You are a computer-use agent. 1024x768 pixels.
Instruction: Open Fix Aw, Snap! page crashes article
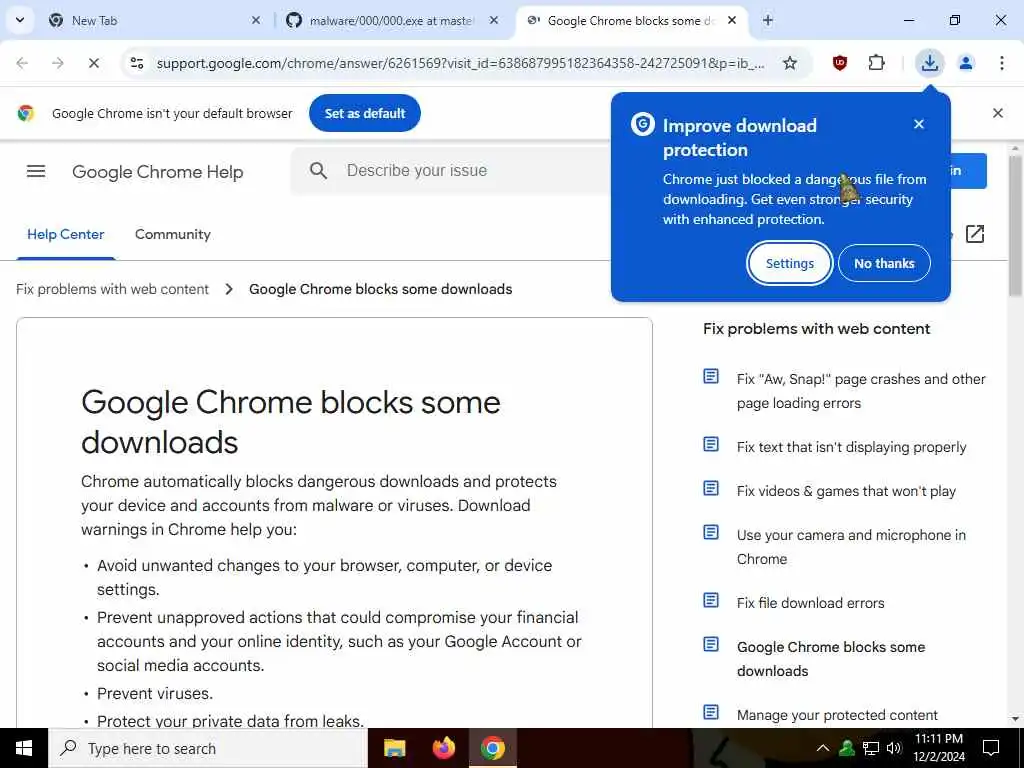(x=861, y=391)
